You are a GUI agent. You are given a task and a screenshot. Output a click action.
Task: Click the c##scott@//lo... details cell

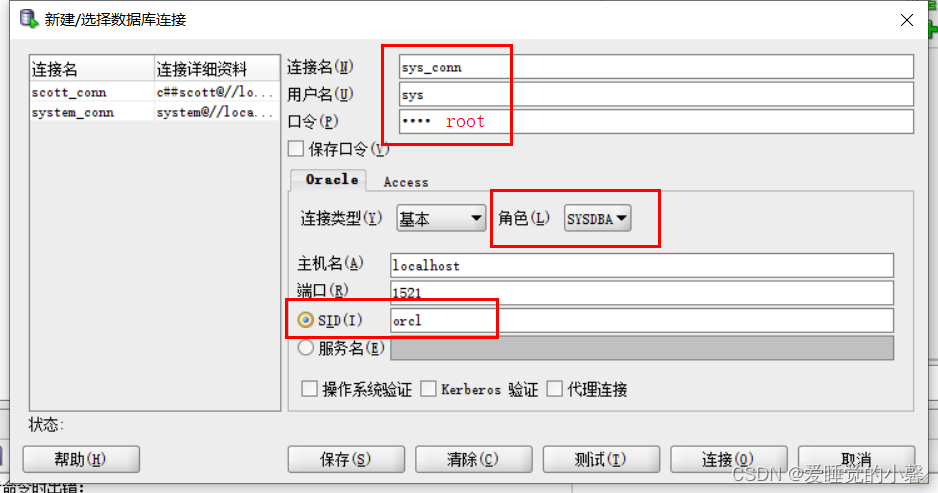point(215,92)
